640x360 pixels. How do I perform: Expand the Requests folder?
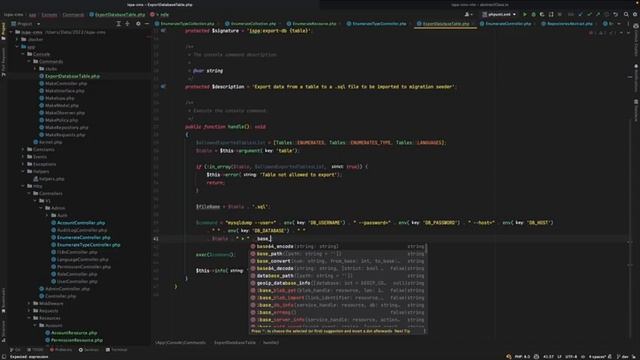tap(29, 311)
